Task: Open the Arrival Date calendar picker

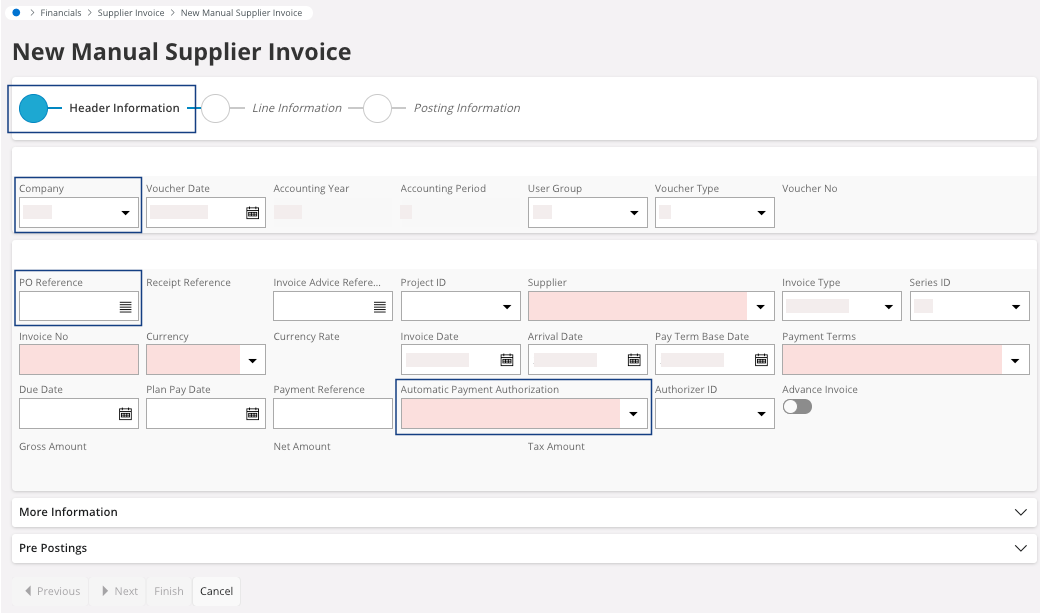Action: 634,360
